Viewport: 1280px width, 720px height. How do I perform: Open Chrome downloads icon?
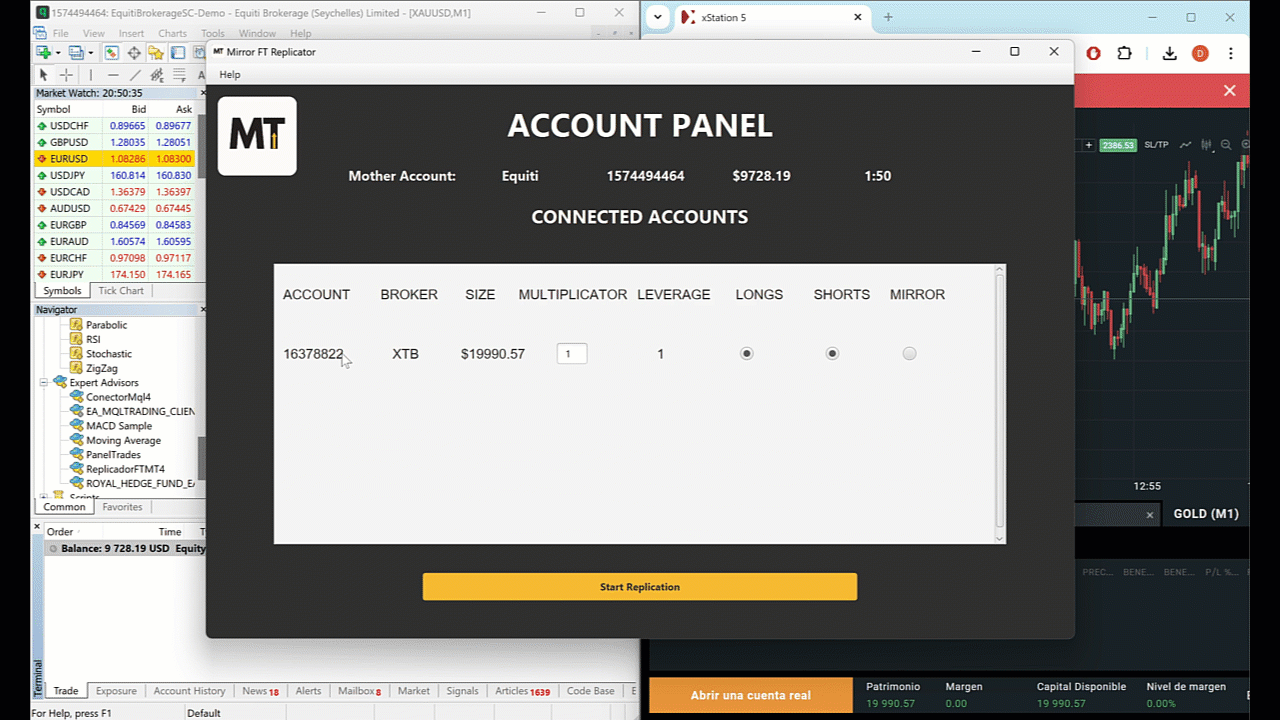click(x=1169, y=54)
